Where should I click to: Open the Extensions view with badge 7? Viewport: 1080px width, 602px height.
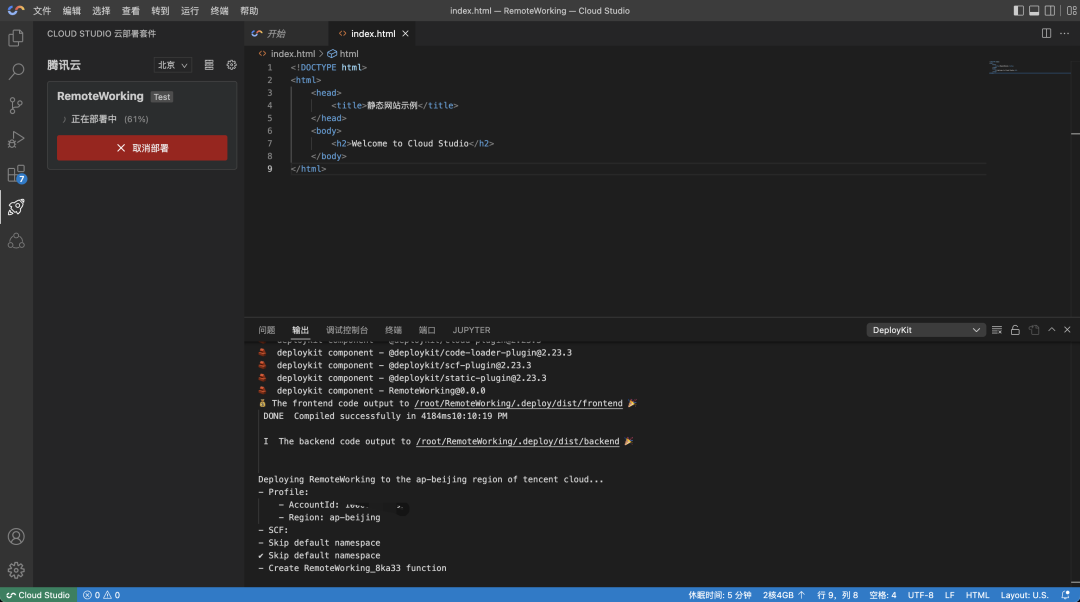coord(16,174)
